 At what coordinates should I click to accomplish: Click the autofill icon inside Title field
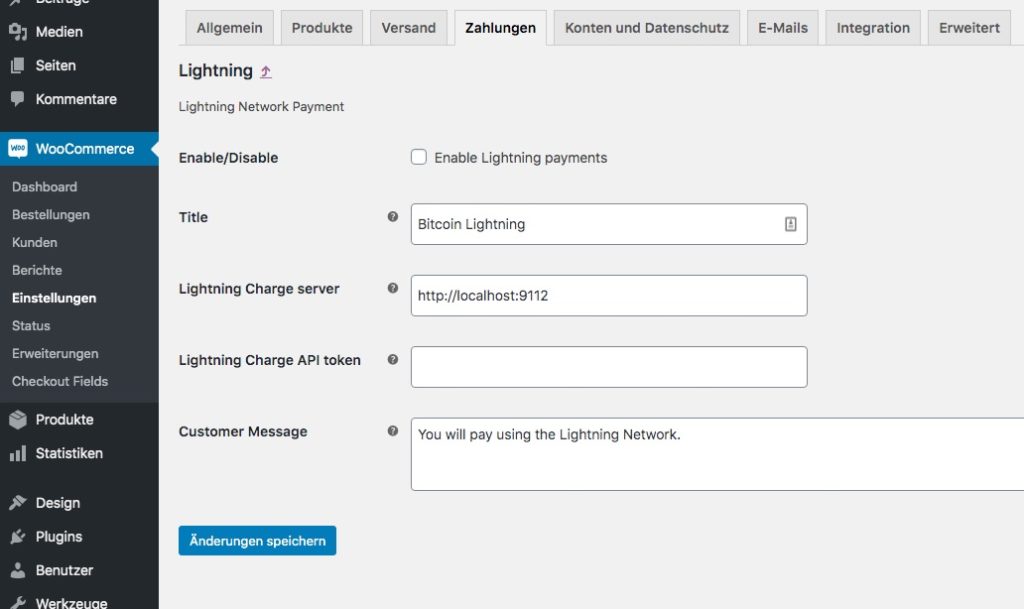click(x=790, y=224)
